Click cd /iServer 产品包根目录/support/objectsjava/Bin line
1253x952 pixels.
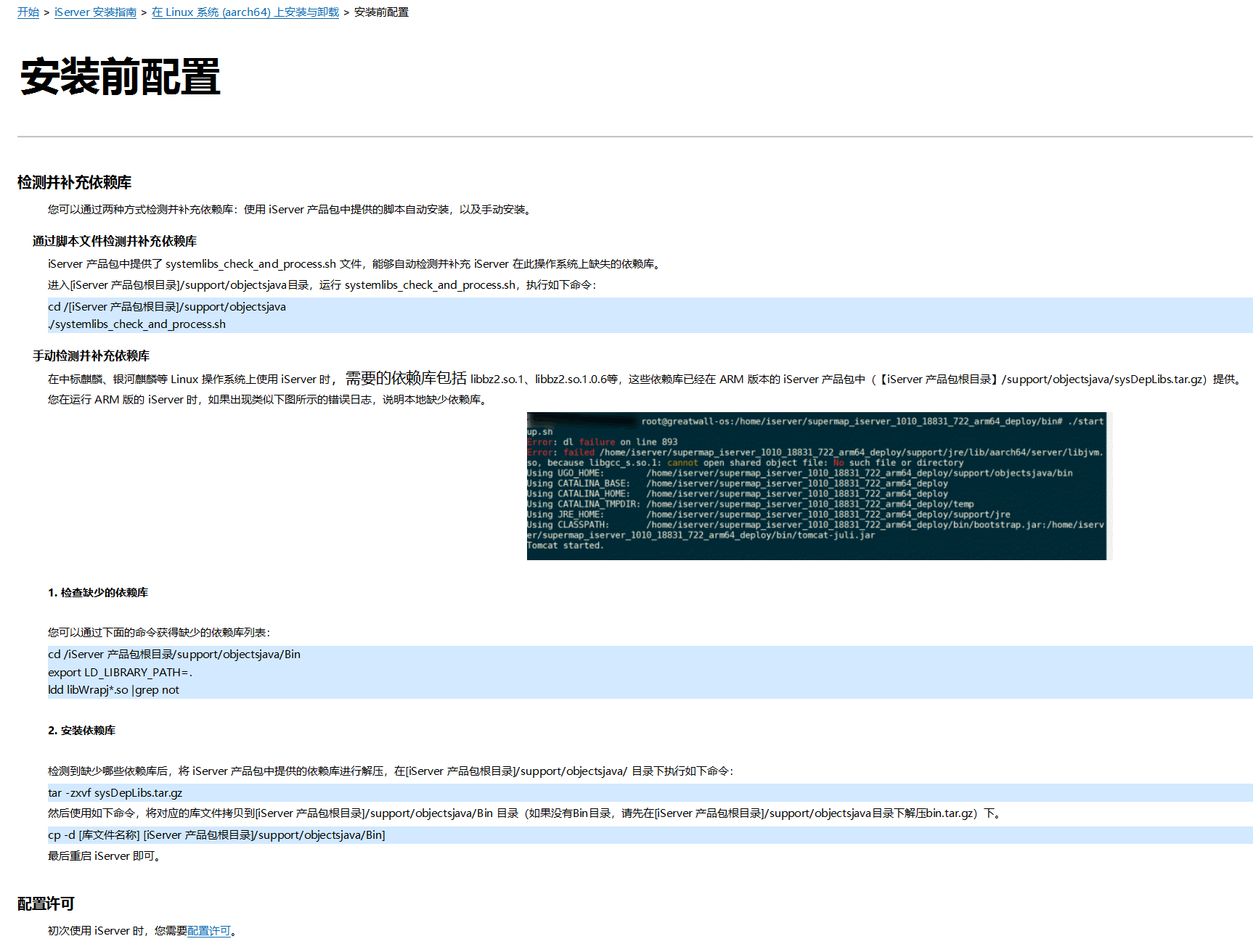tap(174, 654)
